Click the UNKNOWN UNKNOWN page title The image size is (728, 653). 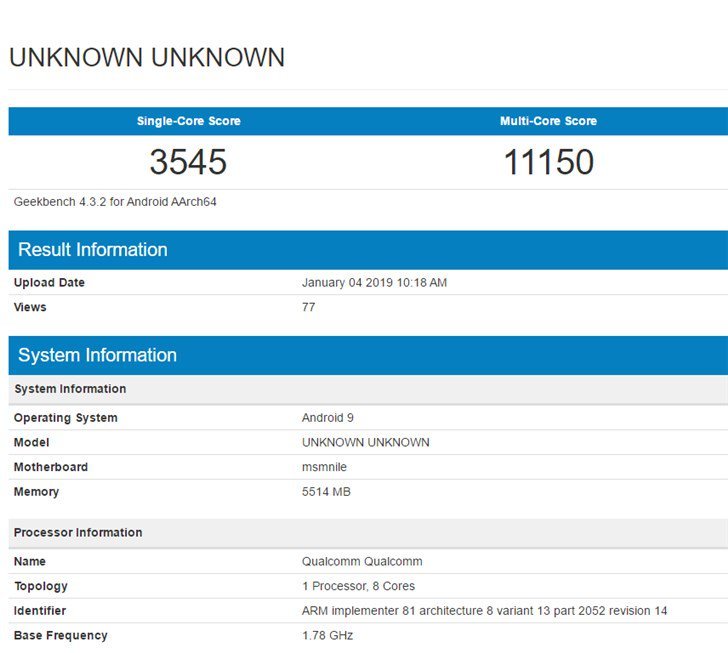[x=147, y=58]
